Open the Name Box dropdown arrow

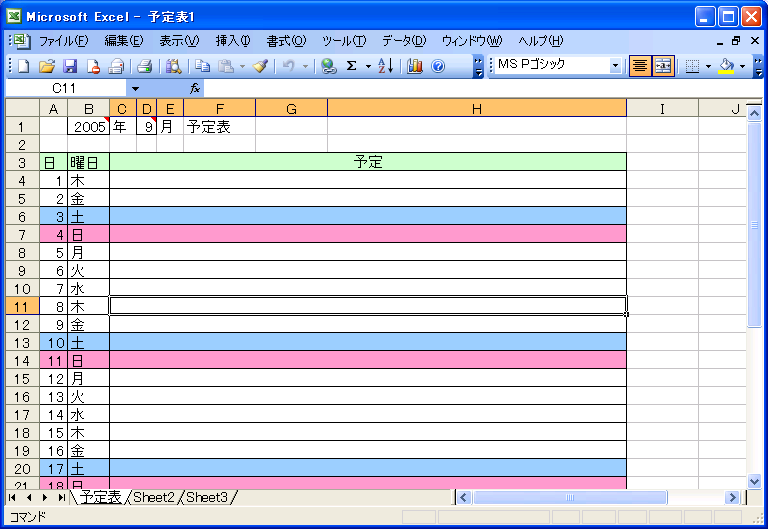coord(135,89)
